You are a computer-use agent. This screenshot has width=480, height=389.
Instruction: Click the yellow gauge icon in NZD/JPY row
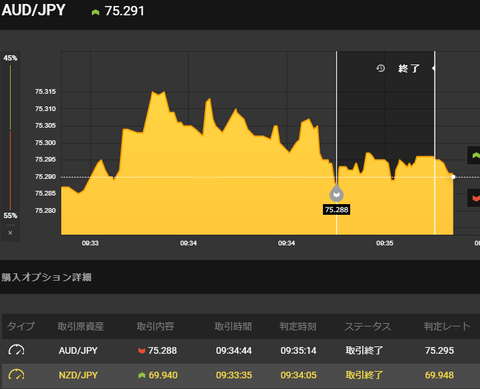[16, 375]
